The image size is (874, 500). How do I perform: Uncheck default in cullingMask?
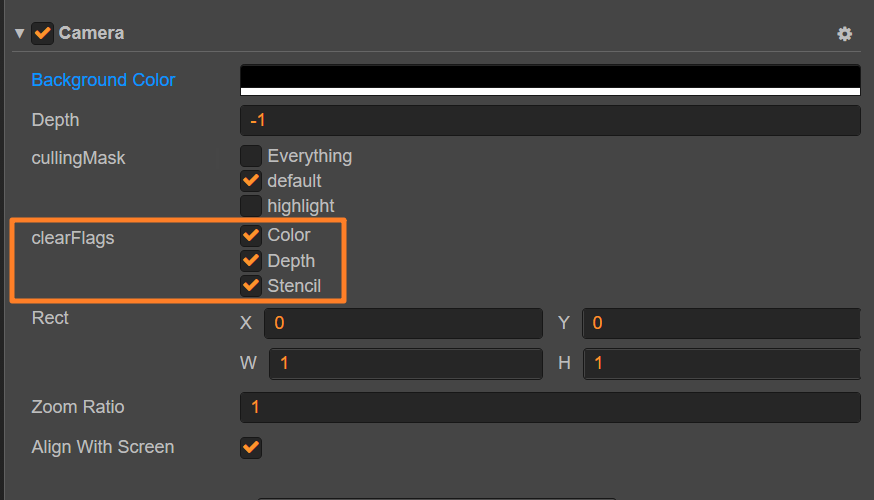(251, 181)
